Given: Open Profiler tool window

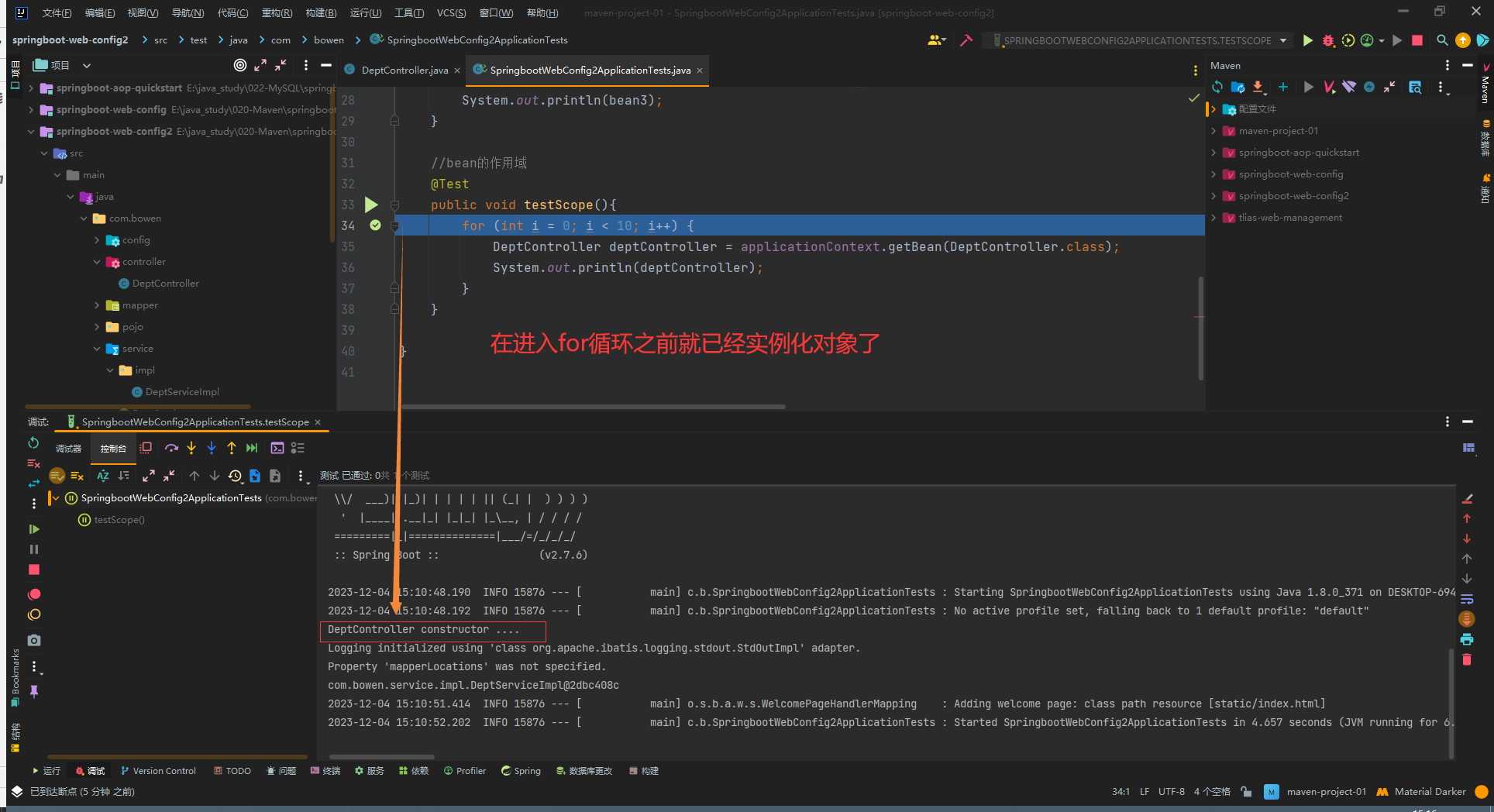Looking at the screenshot, I should click(465, 771).
